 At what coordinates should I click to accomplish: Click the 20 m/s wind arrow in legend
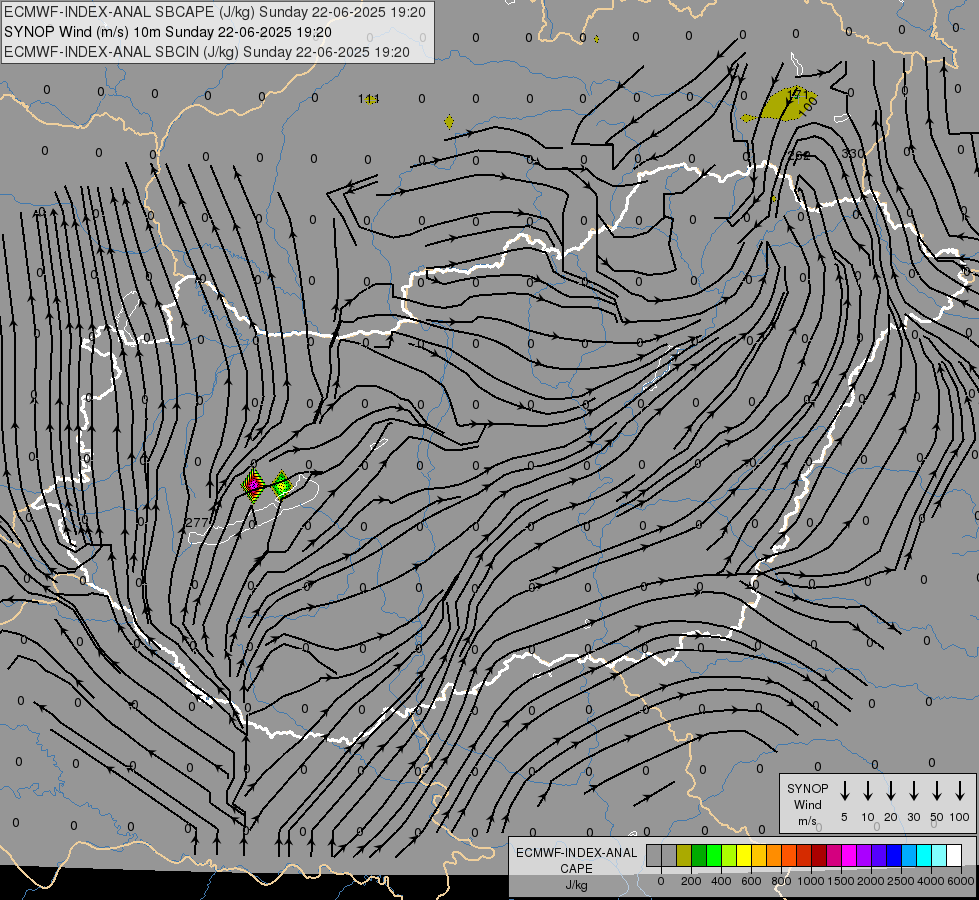tap(890, 791)
